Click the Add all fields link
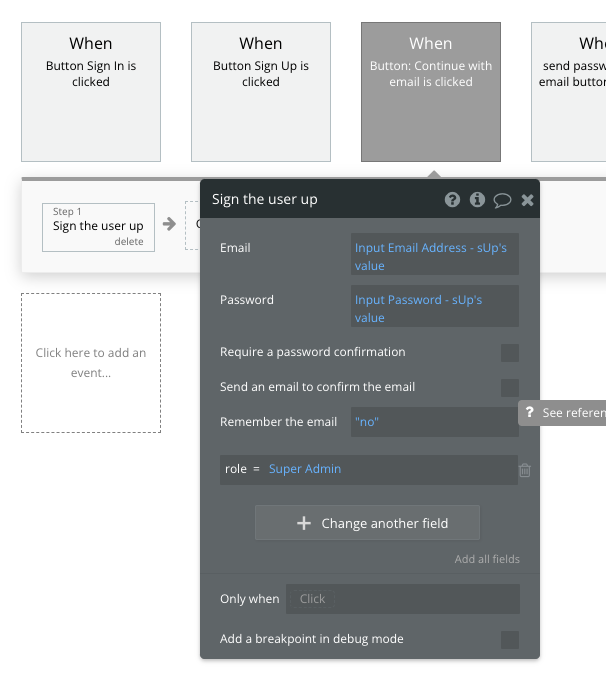606x675 pixels. point(487,559)
